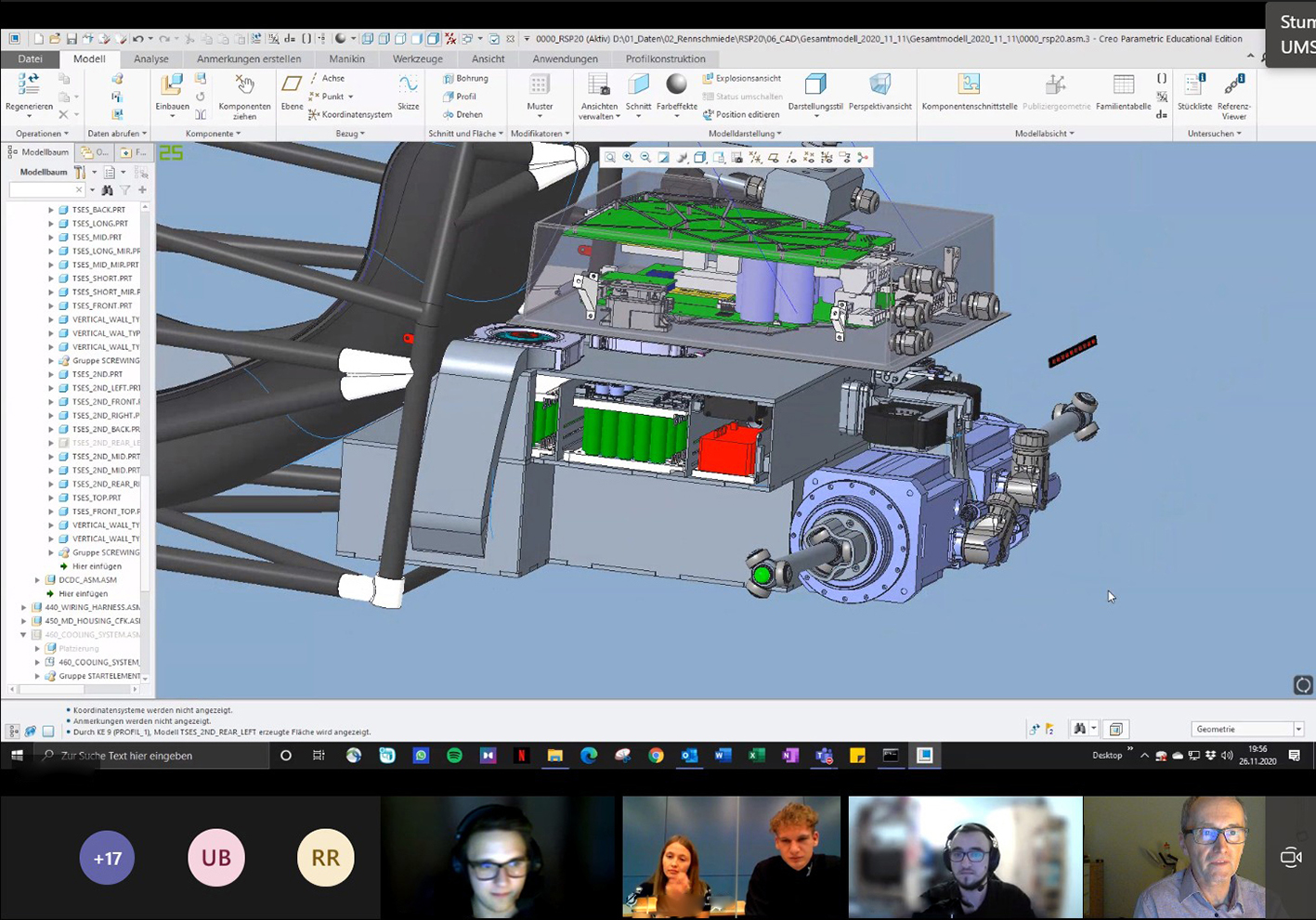Launch the Referenz-Viewer tool

coord(1233,85)
